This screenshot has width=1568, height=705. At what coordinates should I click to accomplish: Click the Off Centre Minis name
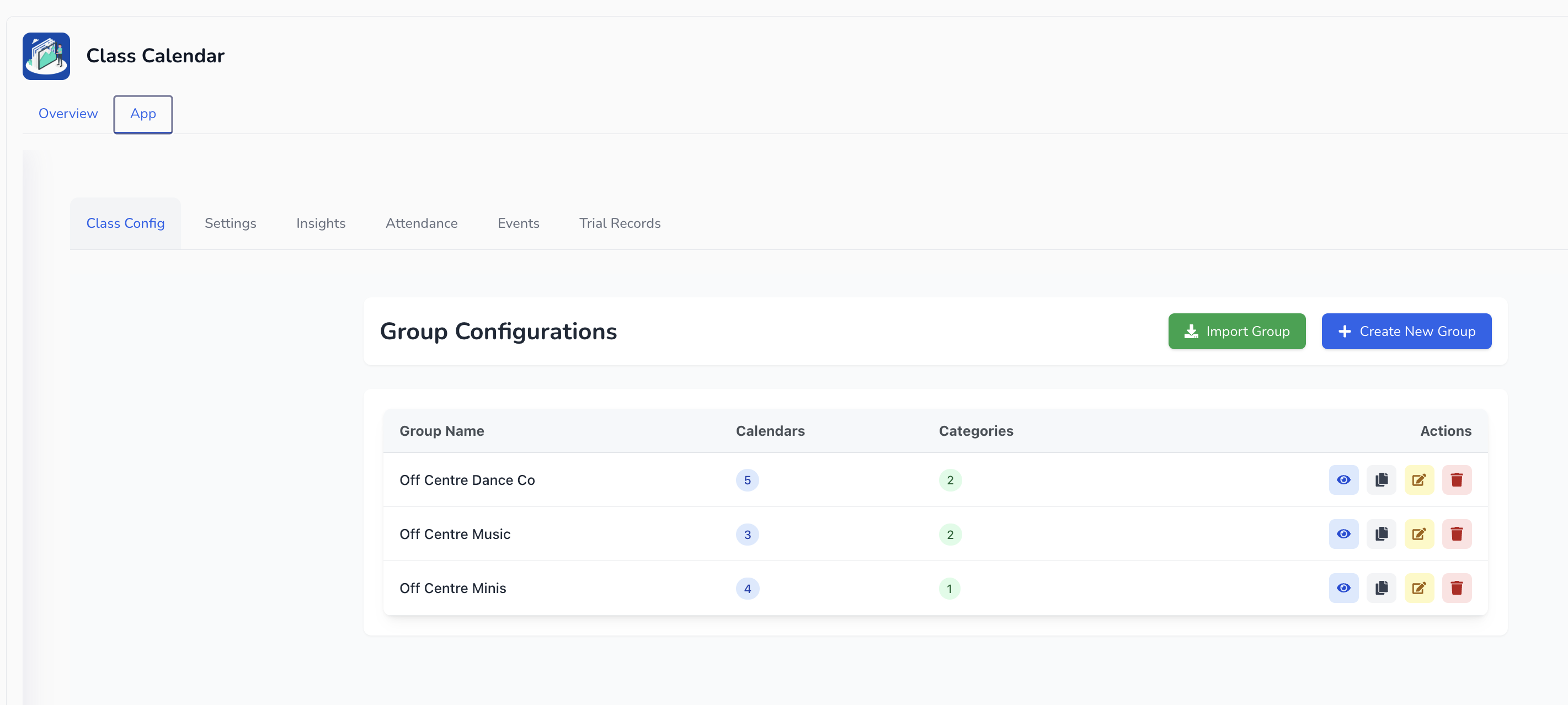[x=453, y=589]
